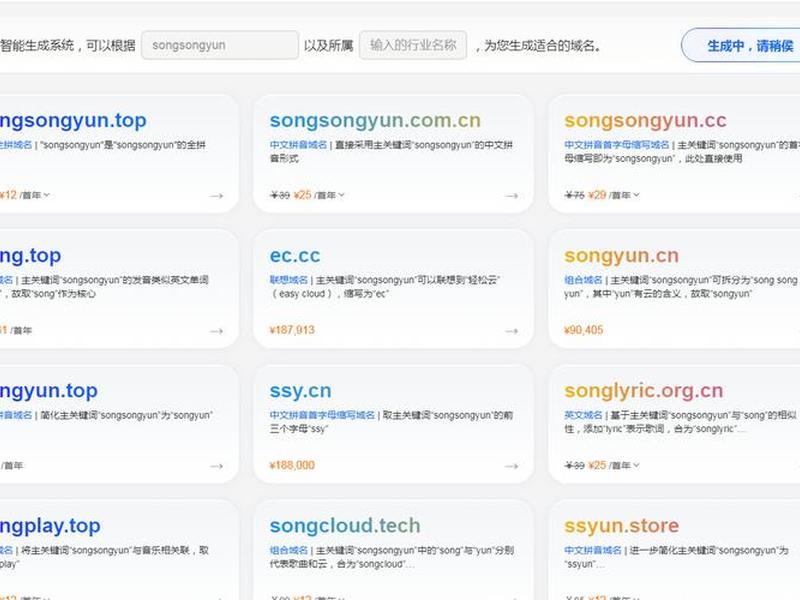Open the ssyun.store domain link
The image size is (800, 600).
pos(621,526)
